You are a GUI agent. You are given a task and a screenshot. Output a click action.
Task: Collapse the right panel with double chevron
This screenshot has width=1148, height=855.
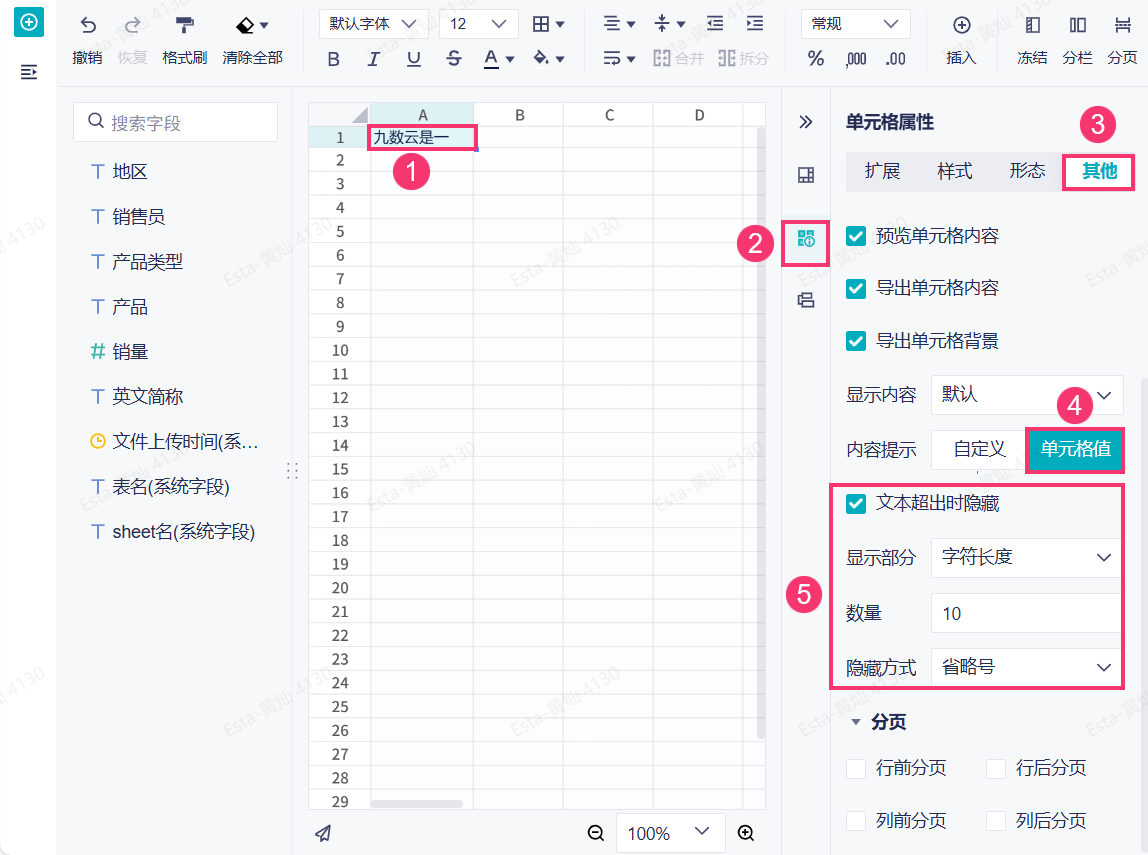[x=805, y=122]
